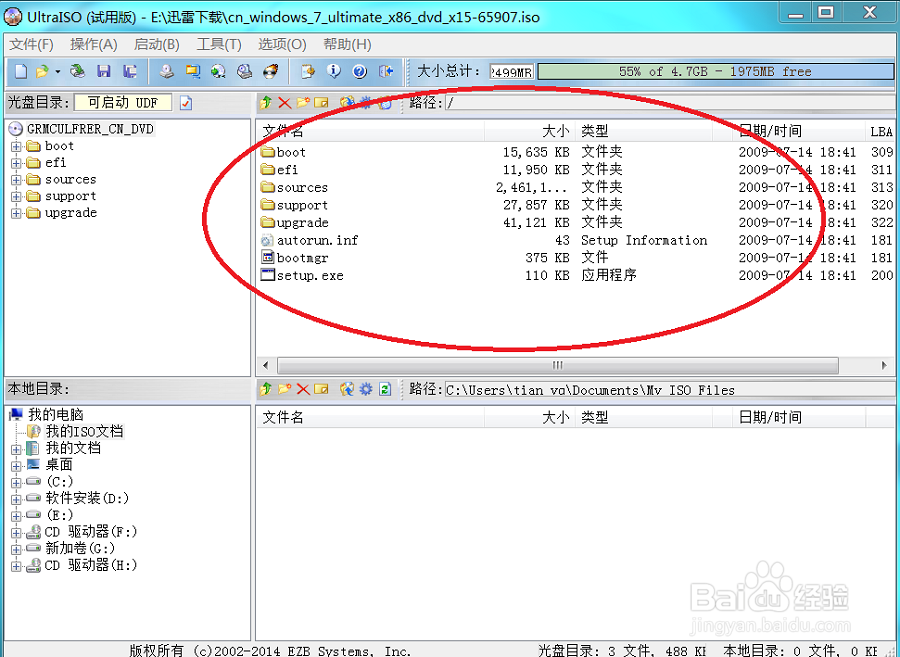Screen dimensions: 900x657
Task: Select setup.exe in the disc file list
Action: click(x=310, y=275)
